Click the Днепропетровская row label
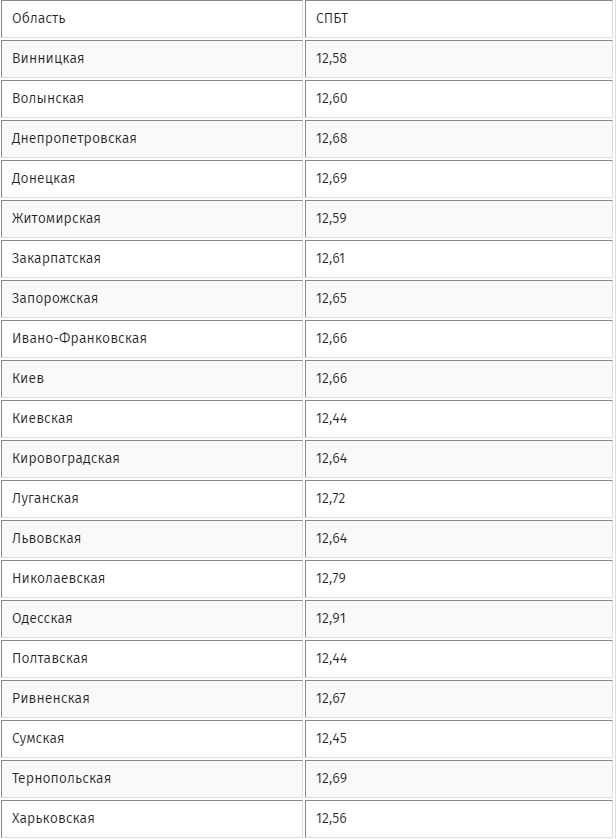This screenshot has height=839, width=616. point(74,138)
